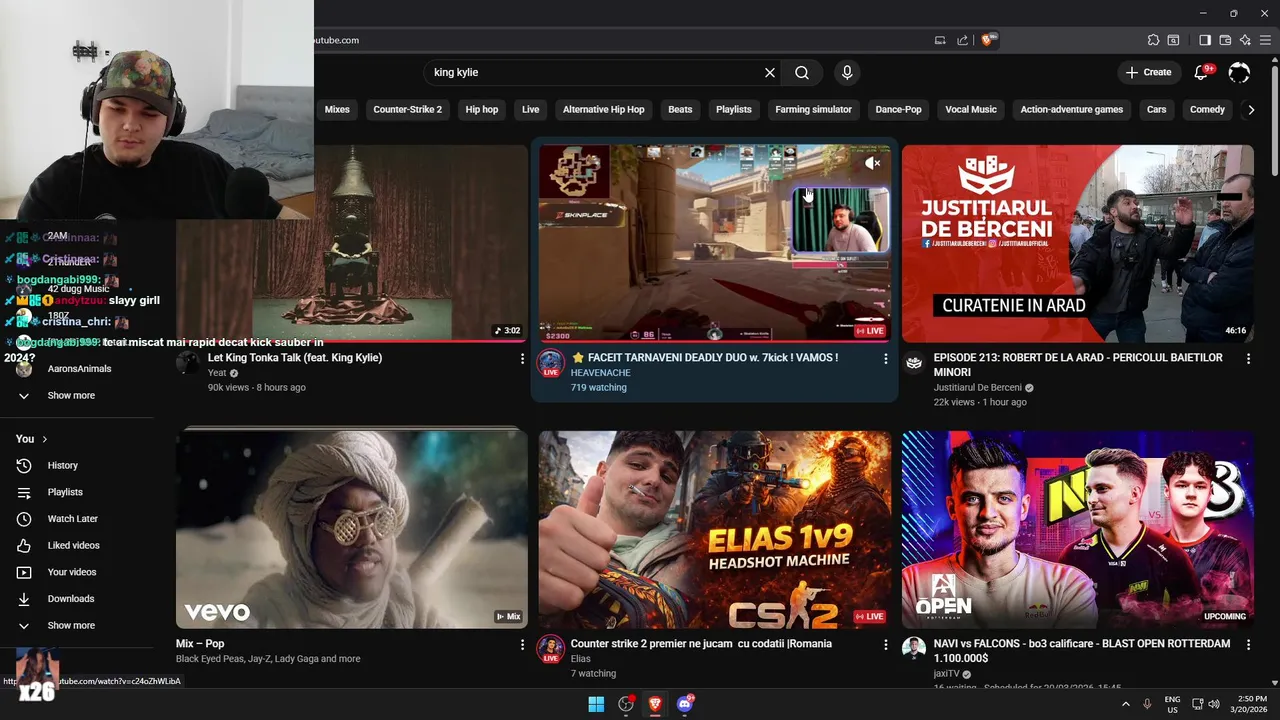This screenshot has height=720, width=1280.
Task: Open the Curatenie in Arad thumbnail
Action: point(1078,244)
